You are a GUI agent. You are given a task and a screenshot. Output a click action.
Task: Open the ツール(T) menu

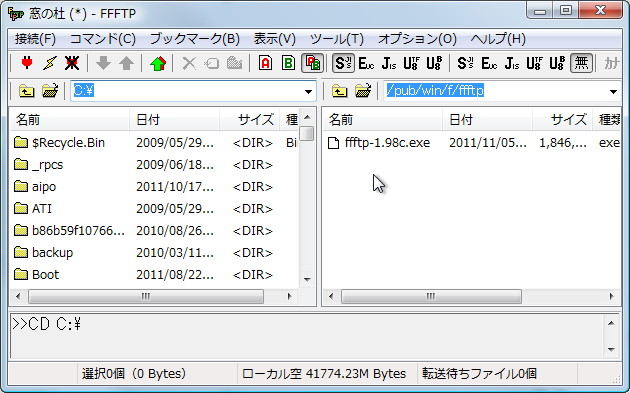[337, 39]
